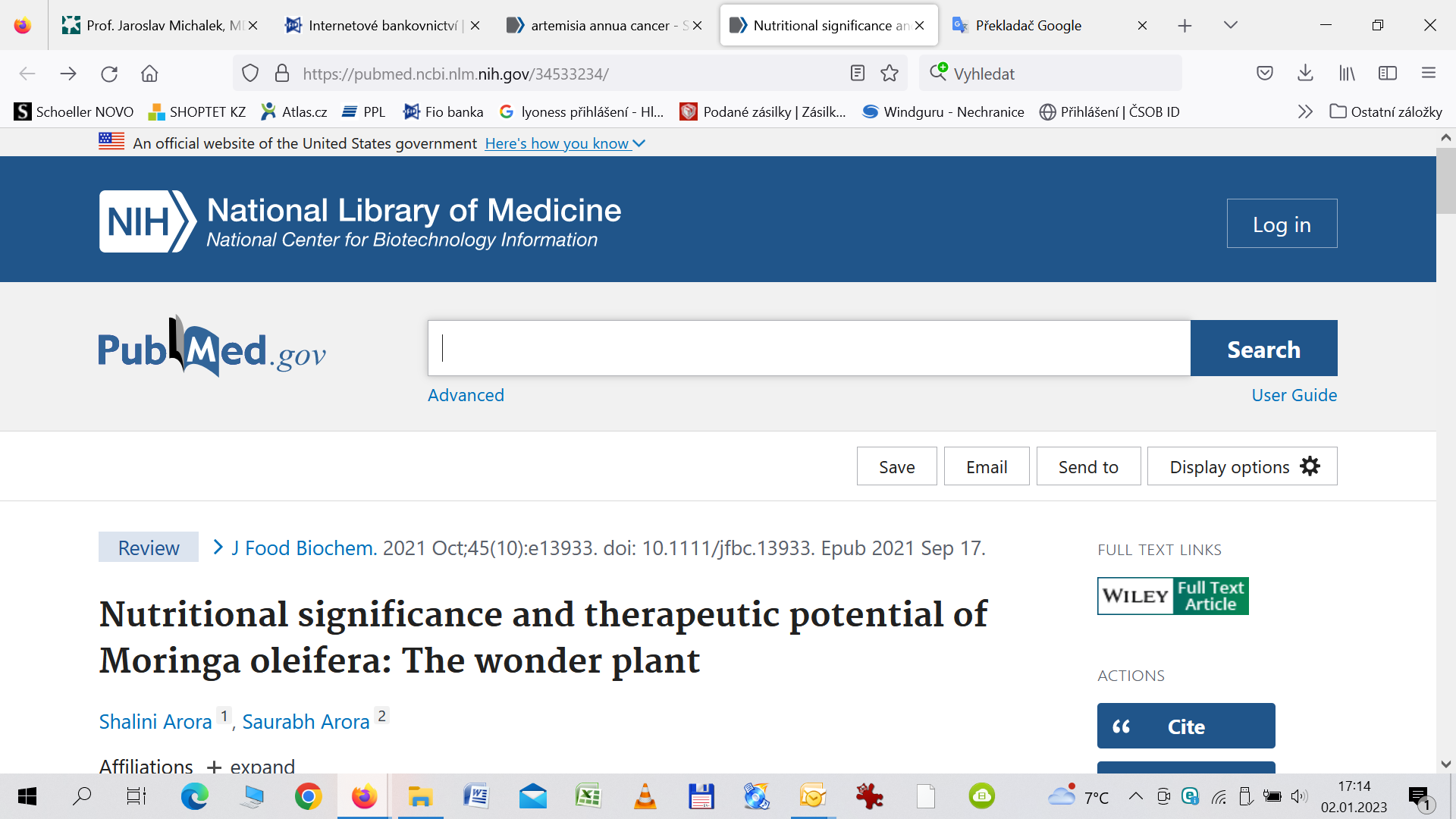Show sidebars with the sidebar icon
Screen dimensions: 1456x819
tap(1388, 74)
